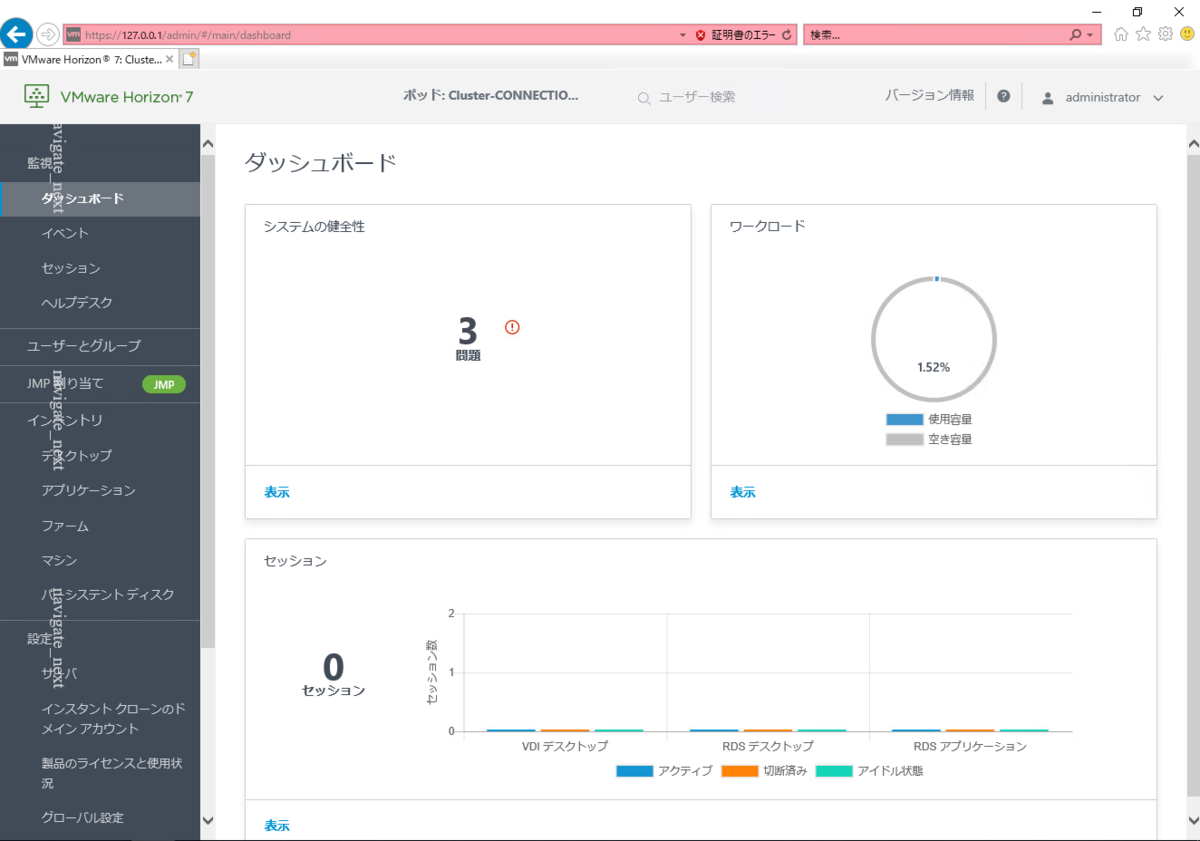Open the help question mark icon
Viewport: 1200px width, 841px height.
point(1003,96)
